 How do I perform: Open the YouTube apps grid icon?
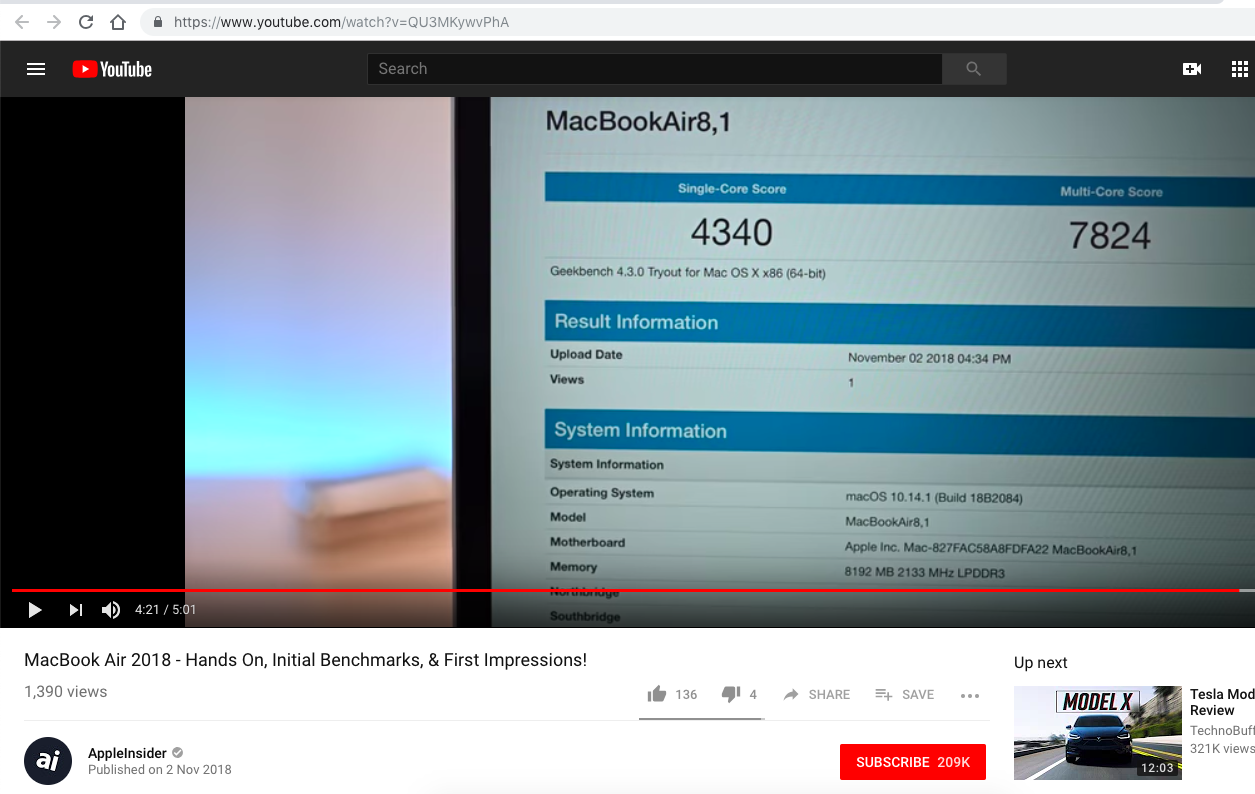pyautogui.click(x=1240, y=69)
